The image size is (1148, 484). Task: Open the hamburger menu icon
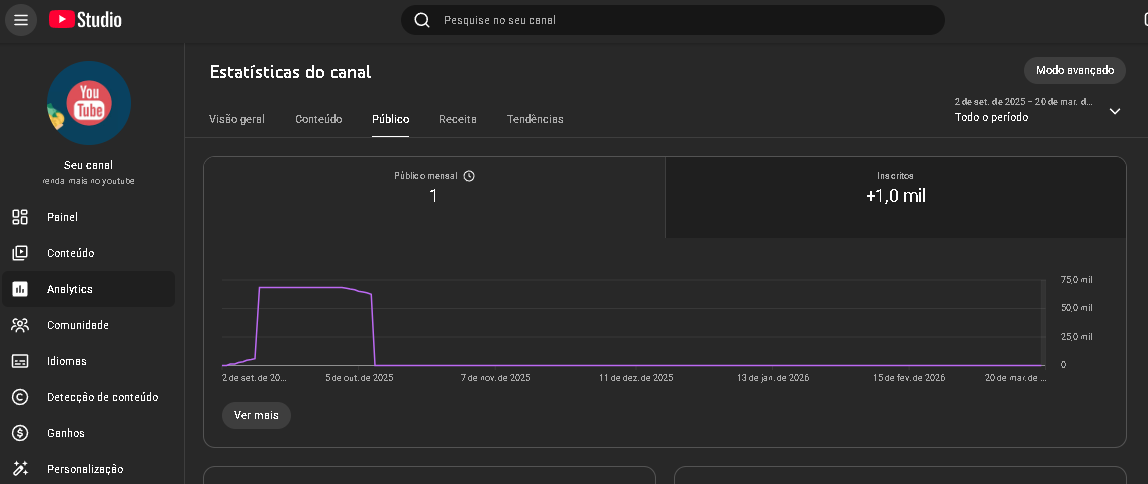coord(21,20)
